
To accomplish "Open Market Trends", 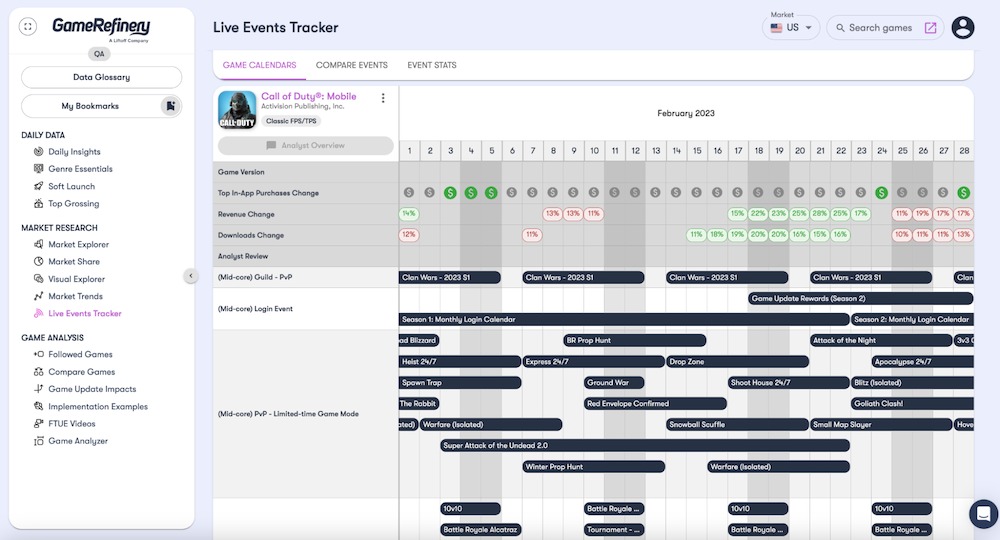I will click(x=75, y=296).
